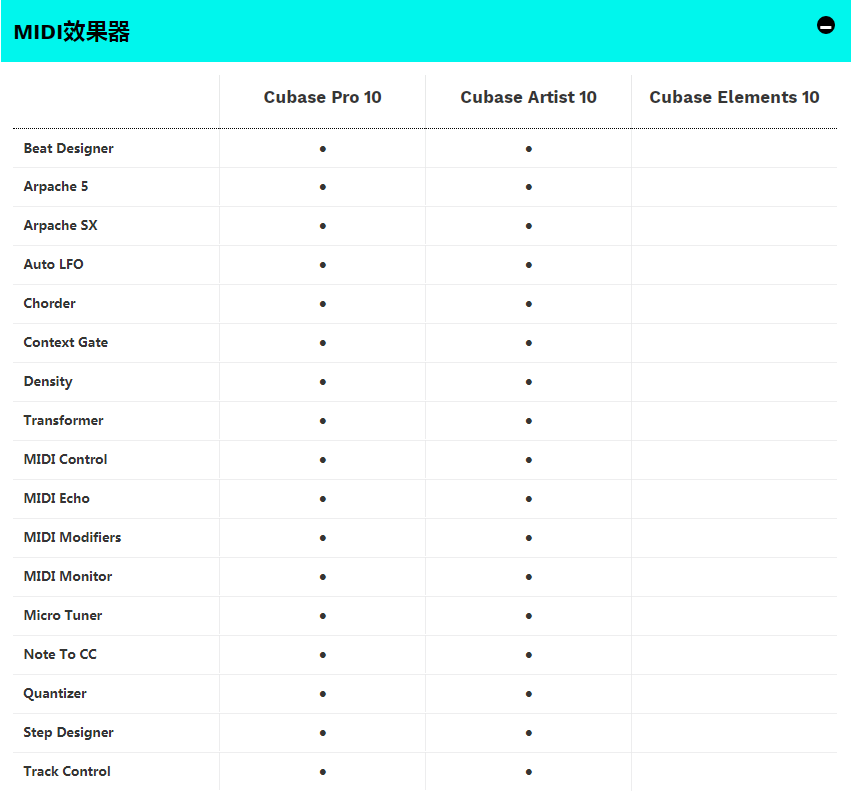Click Chorder dot under Cubase Artist 10

coord(529,304)
